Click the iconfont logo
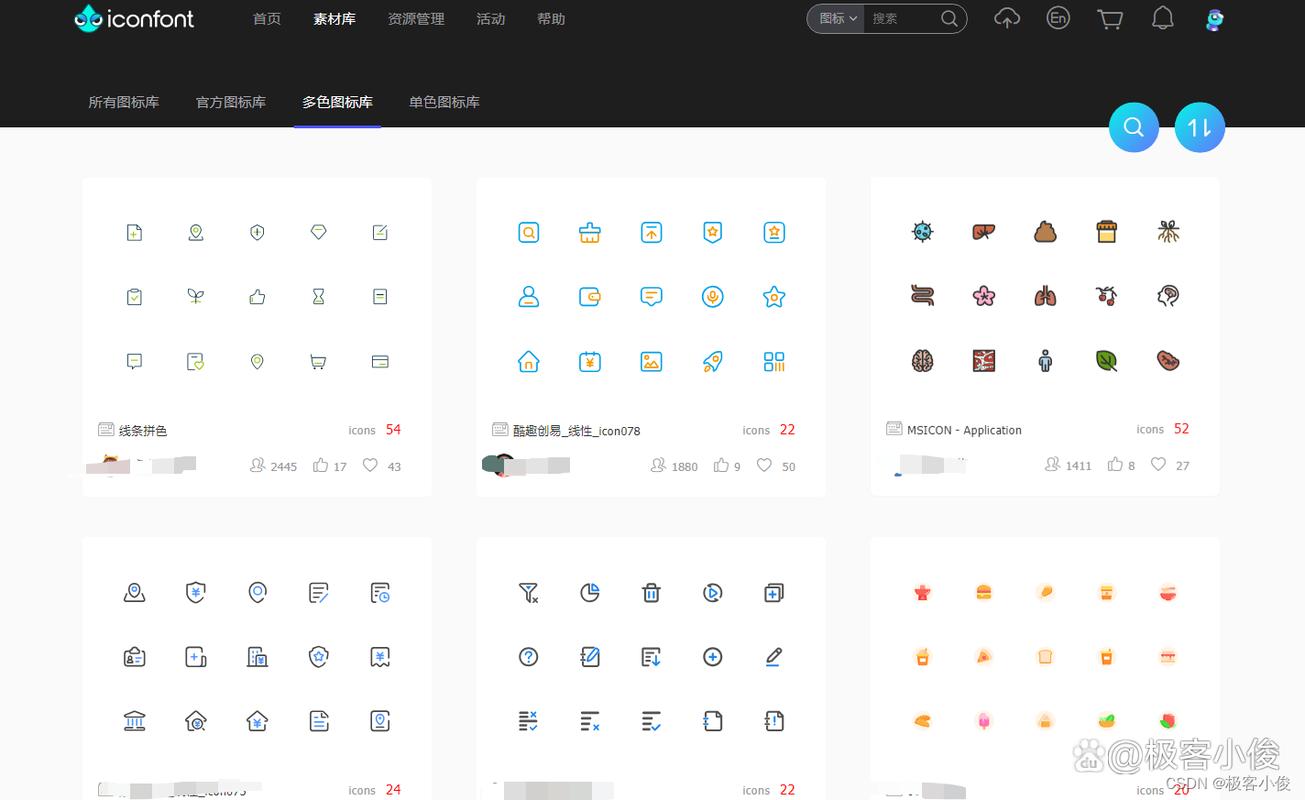Image resolution: width=1305 pixels, height=800 pixels. [x=133, y=18]
